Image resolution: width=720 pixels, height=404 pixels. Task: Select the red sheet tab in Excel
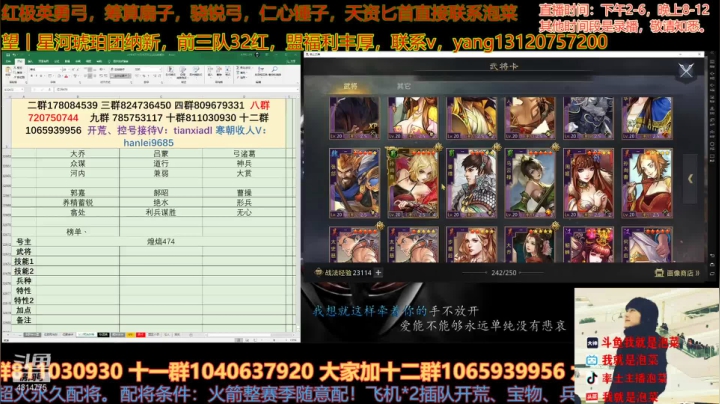[141, 335]
